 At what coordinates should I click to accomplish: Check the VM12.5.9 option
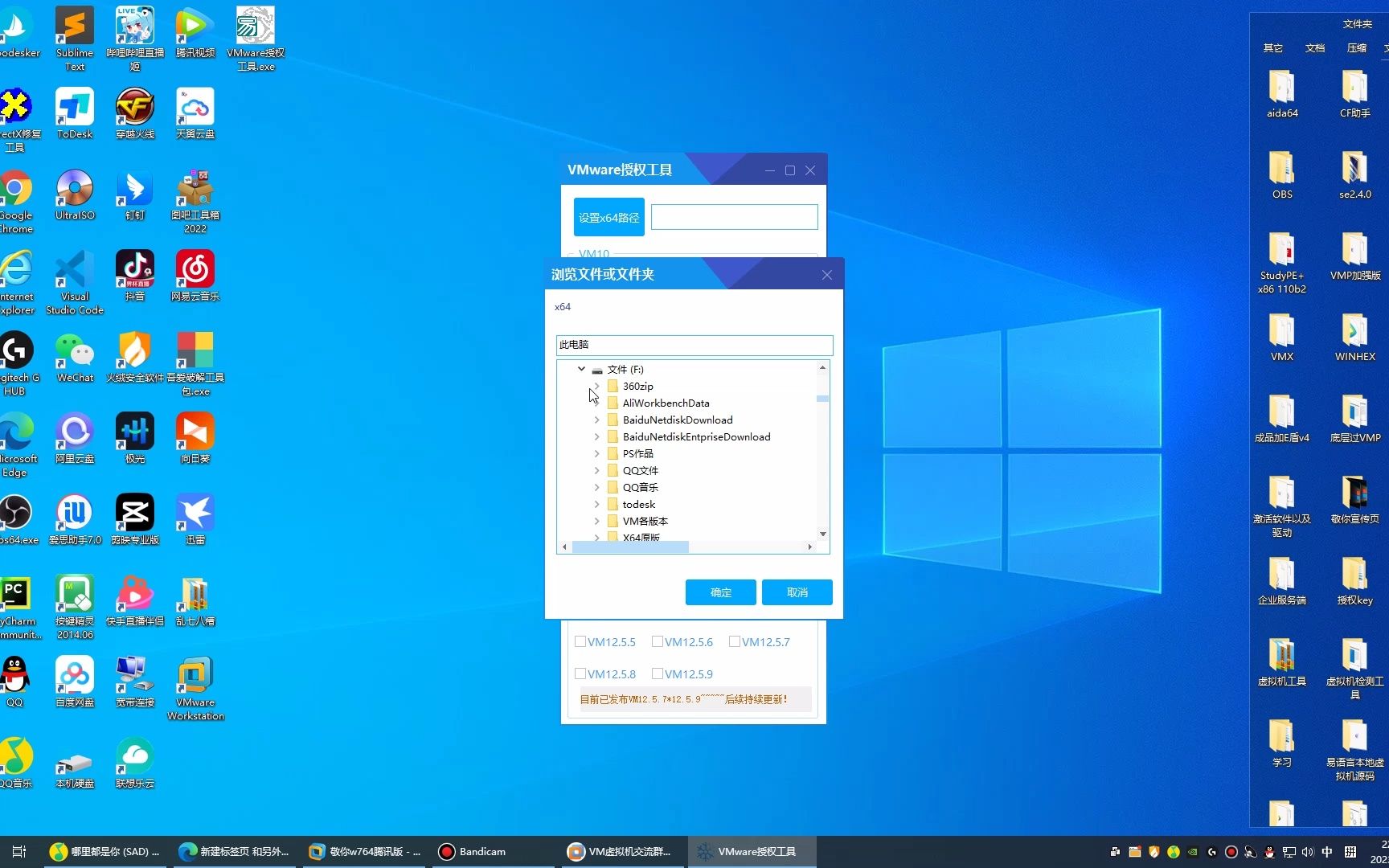(658, 674)
